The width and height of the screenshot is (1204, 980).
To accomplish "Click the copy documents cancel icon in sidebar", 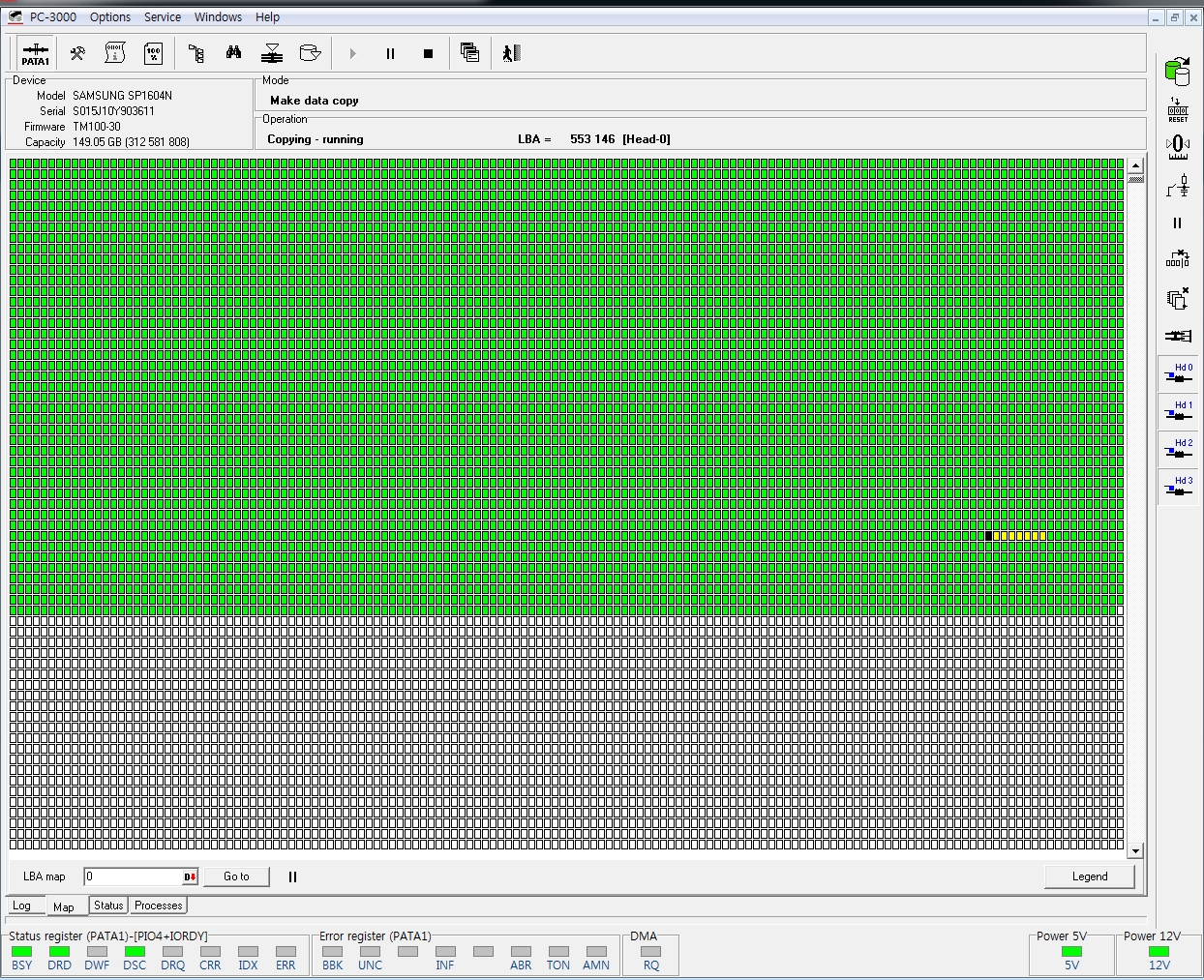I will tap(1178, 298).
